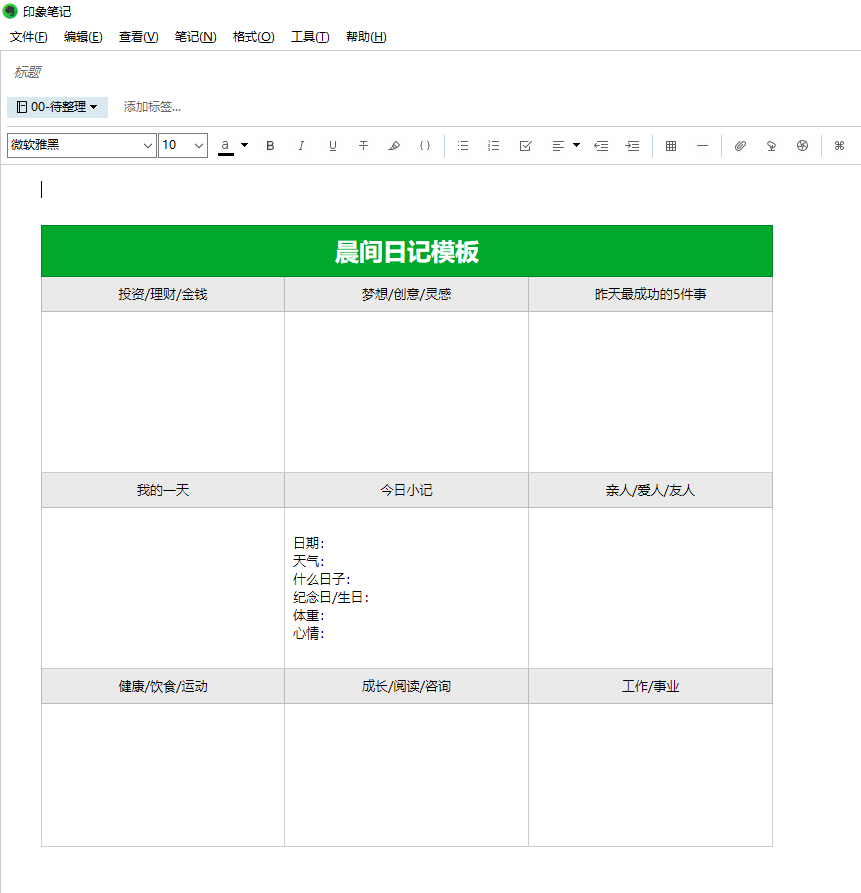Screen dimensions: 861x893
Task: Select the highlighter tool
Action: tap(394, 146)
